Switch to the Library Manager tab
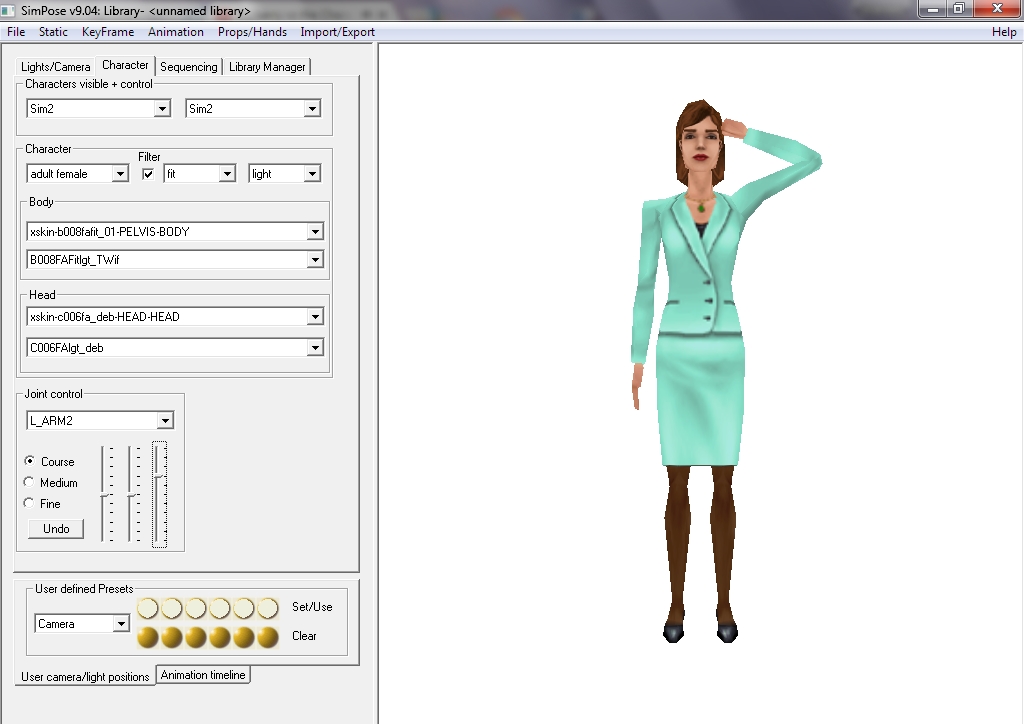 (267, 67)
